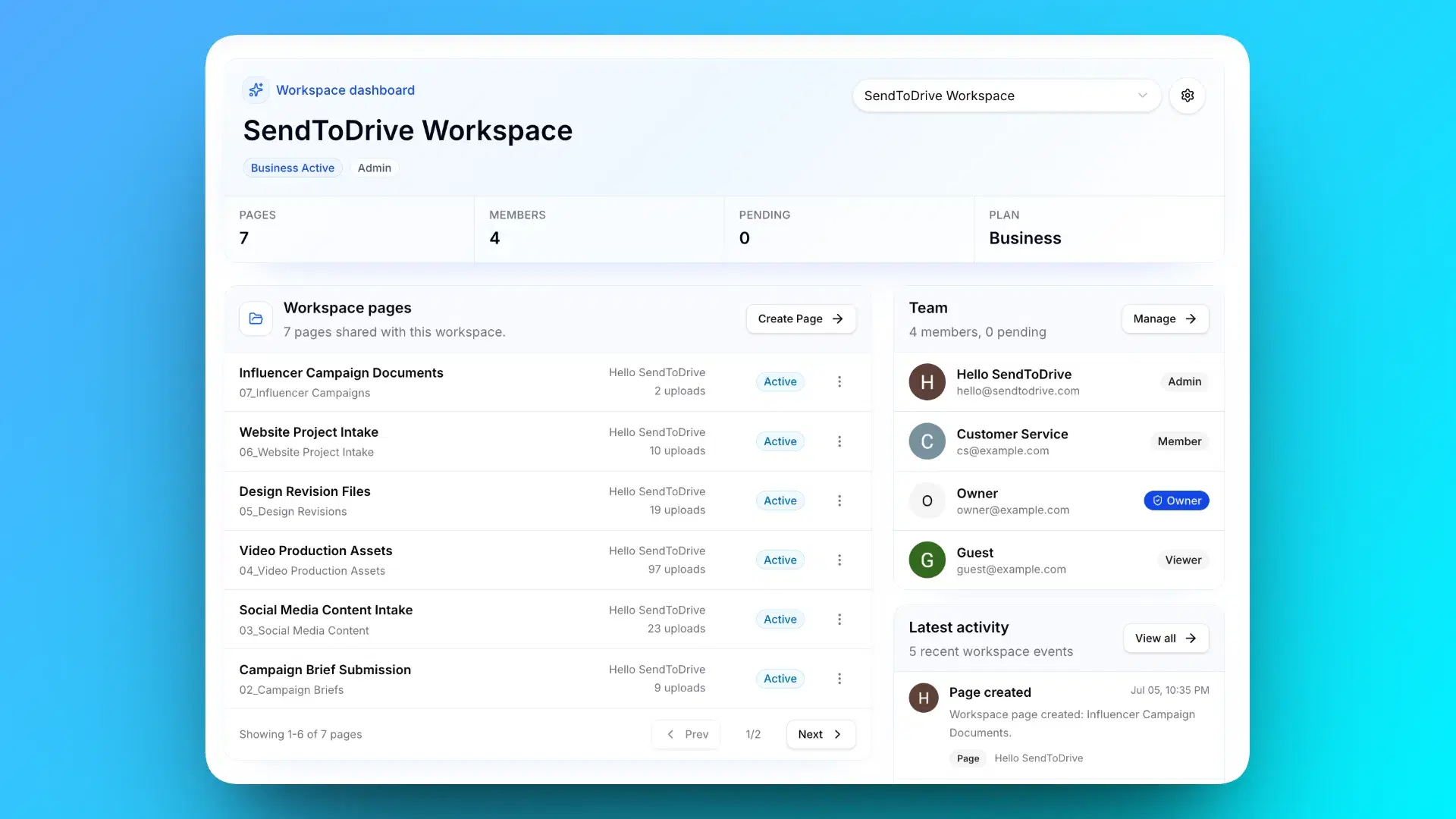Click the Page created activity title
The height and width of the screenshot is (819, 1456).
(990, 692)
